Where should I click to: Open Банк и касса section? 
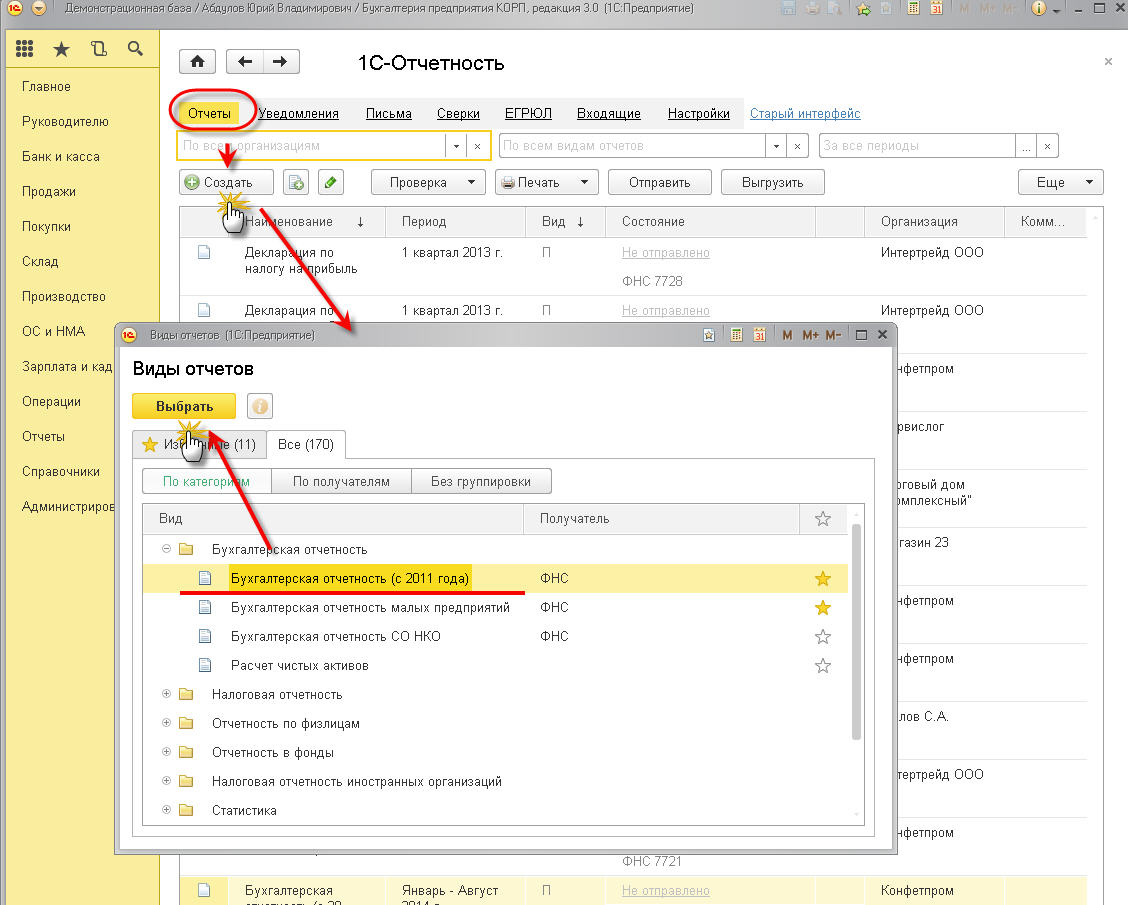click(x=61, y=157)
